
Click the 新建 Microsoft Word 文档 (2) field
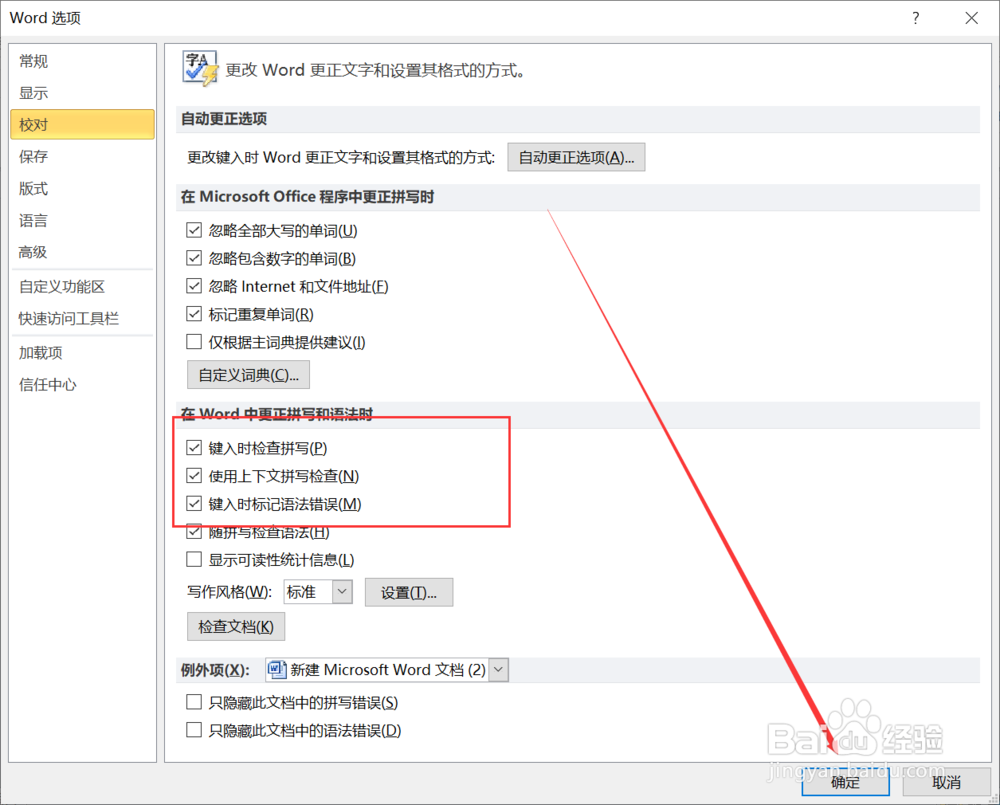click(387, 670)
